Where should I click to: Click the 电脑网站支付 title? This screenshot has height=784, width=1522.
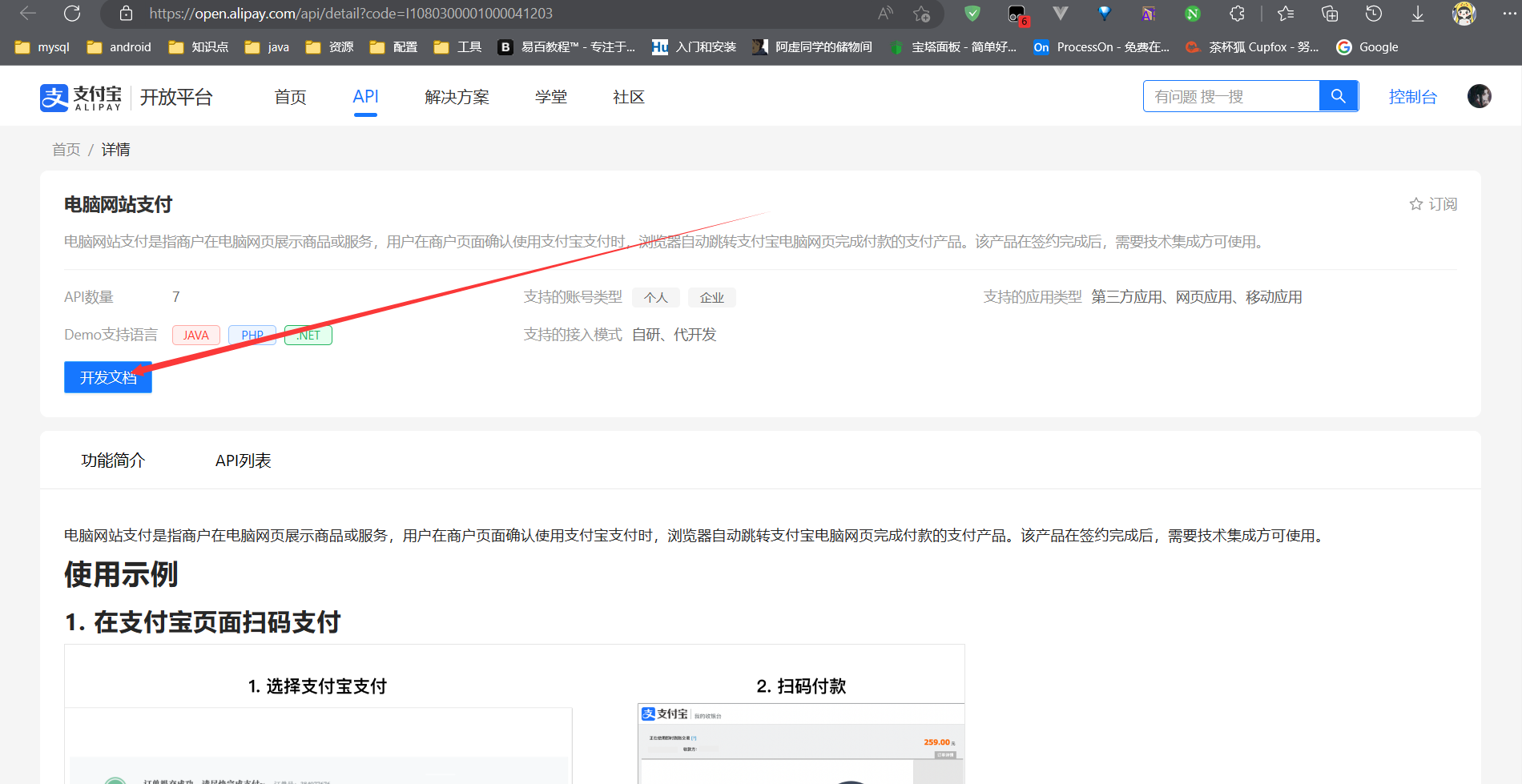pyautogui.click(x=119, y=205)
